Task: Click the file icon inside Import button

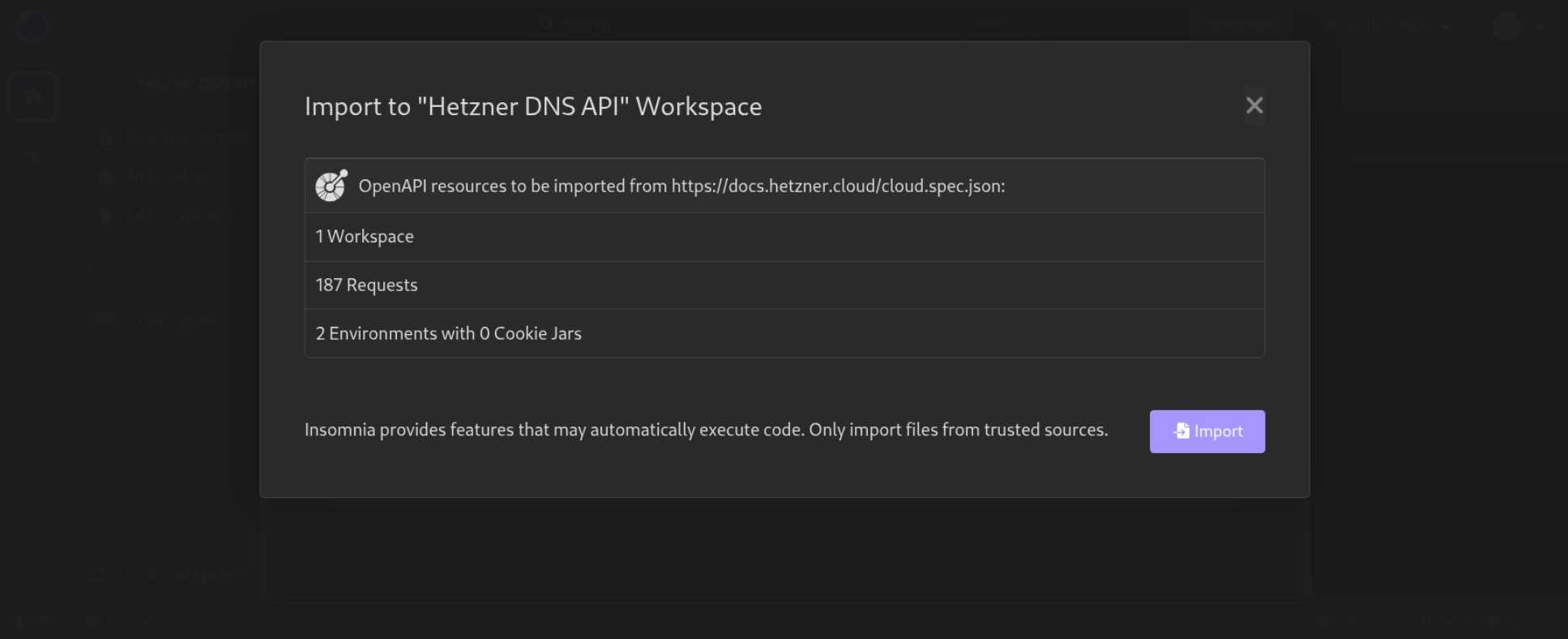Action: click(x=1181, y=431)
